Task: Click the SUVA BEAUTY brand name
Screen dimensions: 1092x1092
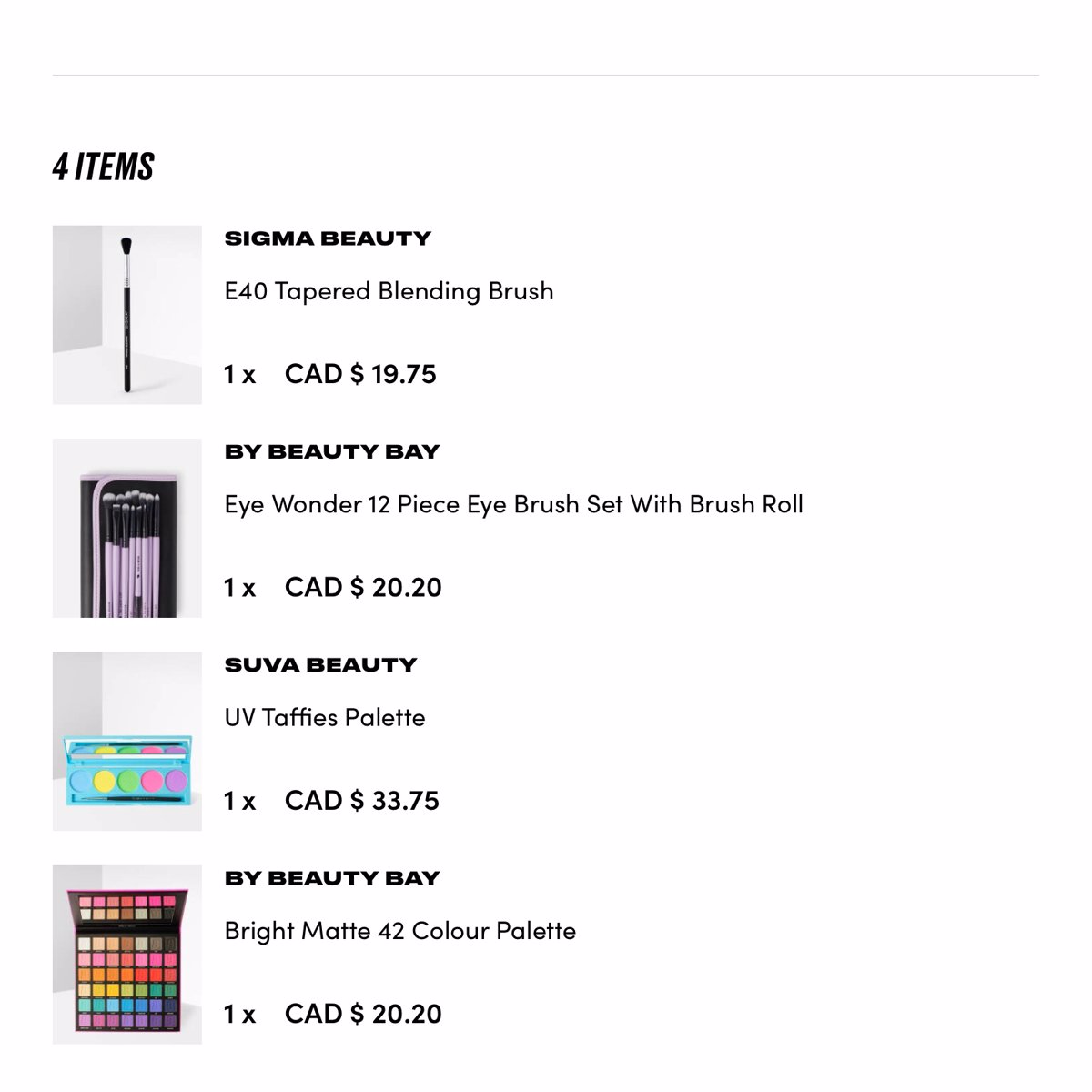Action: 320,665
